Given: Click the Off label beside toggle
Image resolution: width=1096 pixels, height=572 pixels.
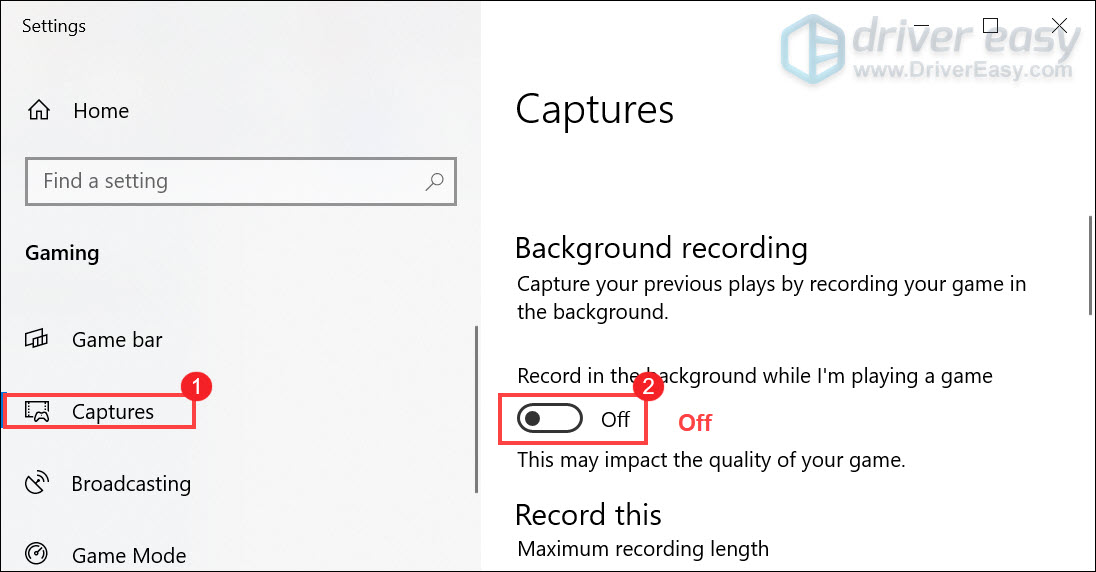Looking at the screenshot, I should coord(615,420).
